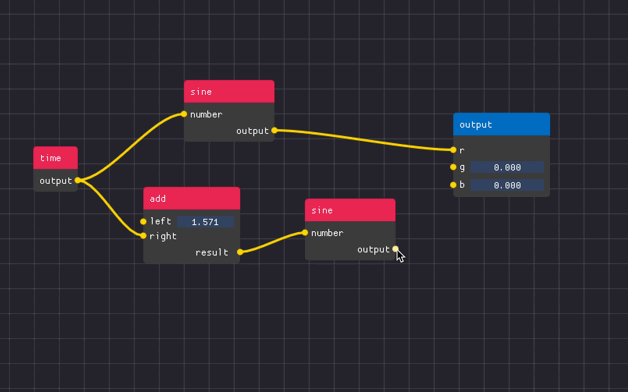This screenshot has height=392, width=628.
Task: Click the b value field in output node
Action: pyautogui.click(x=507, y=185)
